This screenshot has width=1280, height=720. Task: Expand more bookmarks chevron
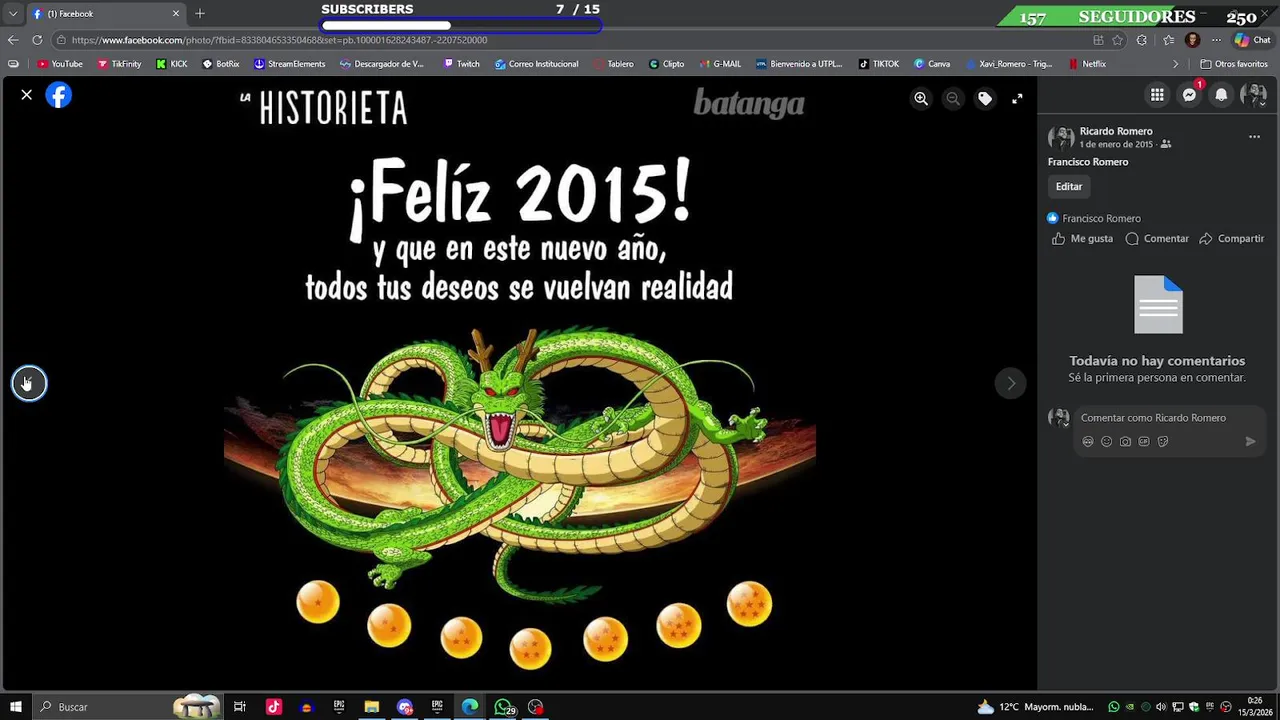1176,64
